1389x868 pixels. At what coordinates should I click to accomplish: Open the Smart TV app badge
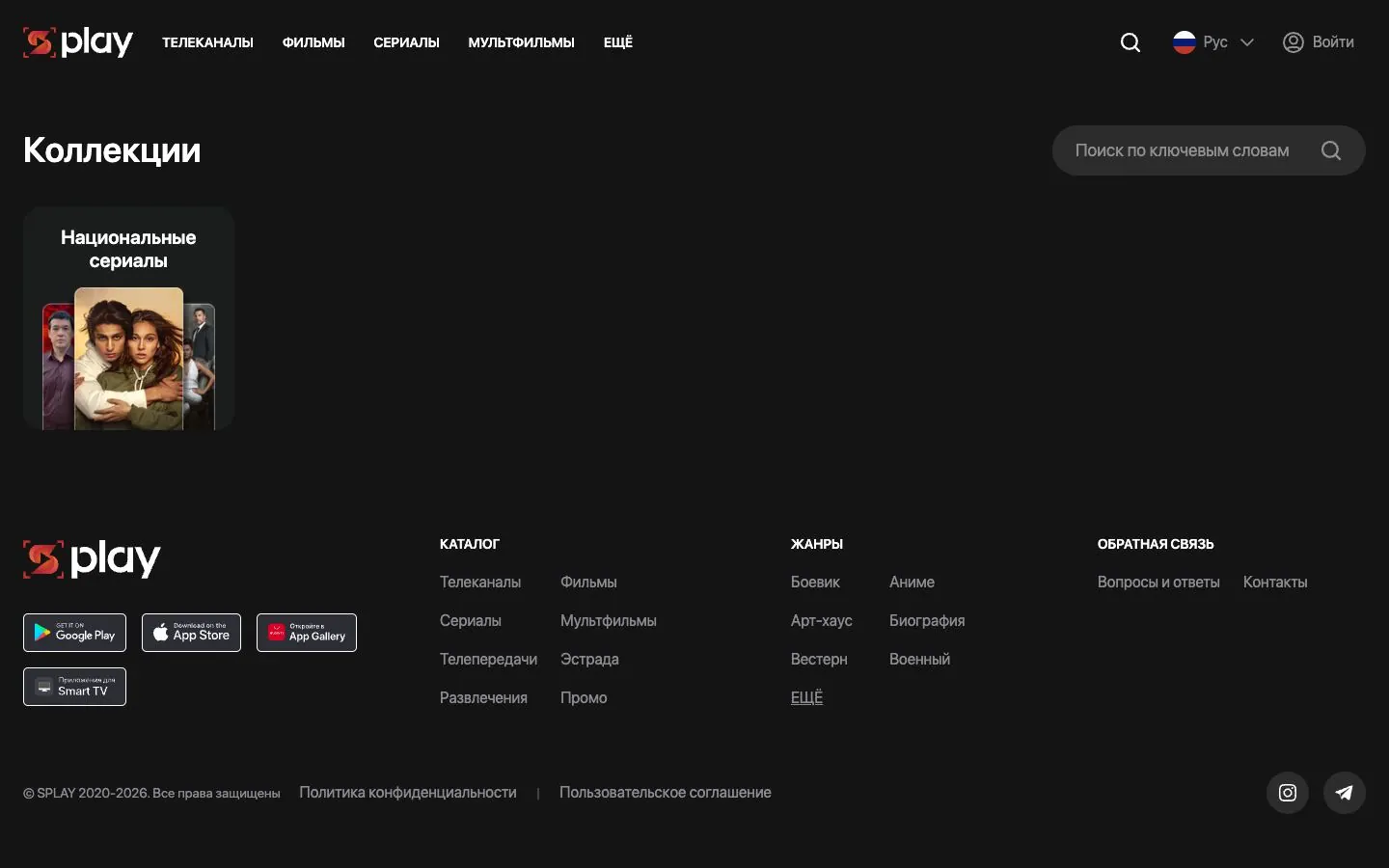tap(74, 687)
